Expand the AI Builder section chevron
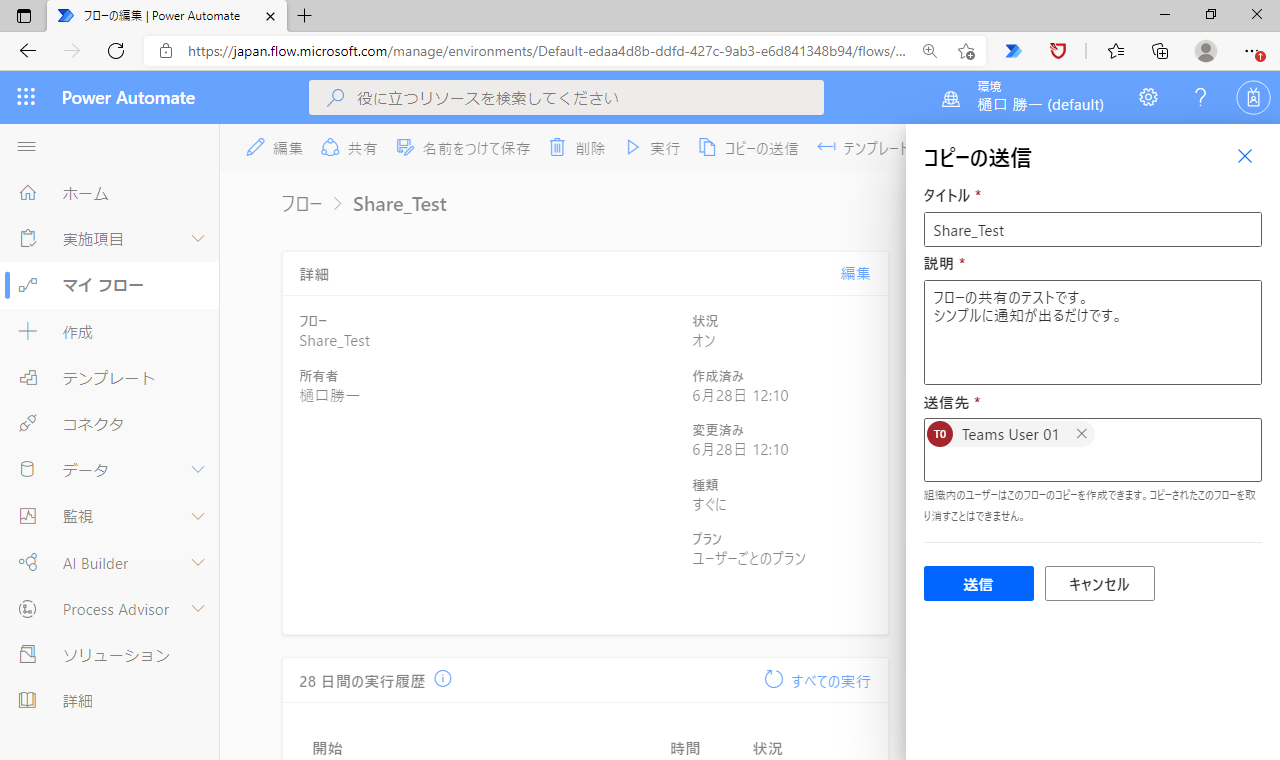Viewport: 1280px width, 760px height. tap(198, 563)
